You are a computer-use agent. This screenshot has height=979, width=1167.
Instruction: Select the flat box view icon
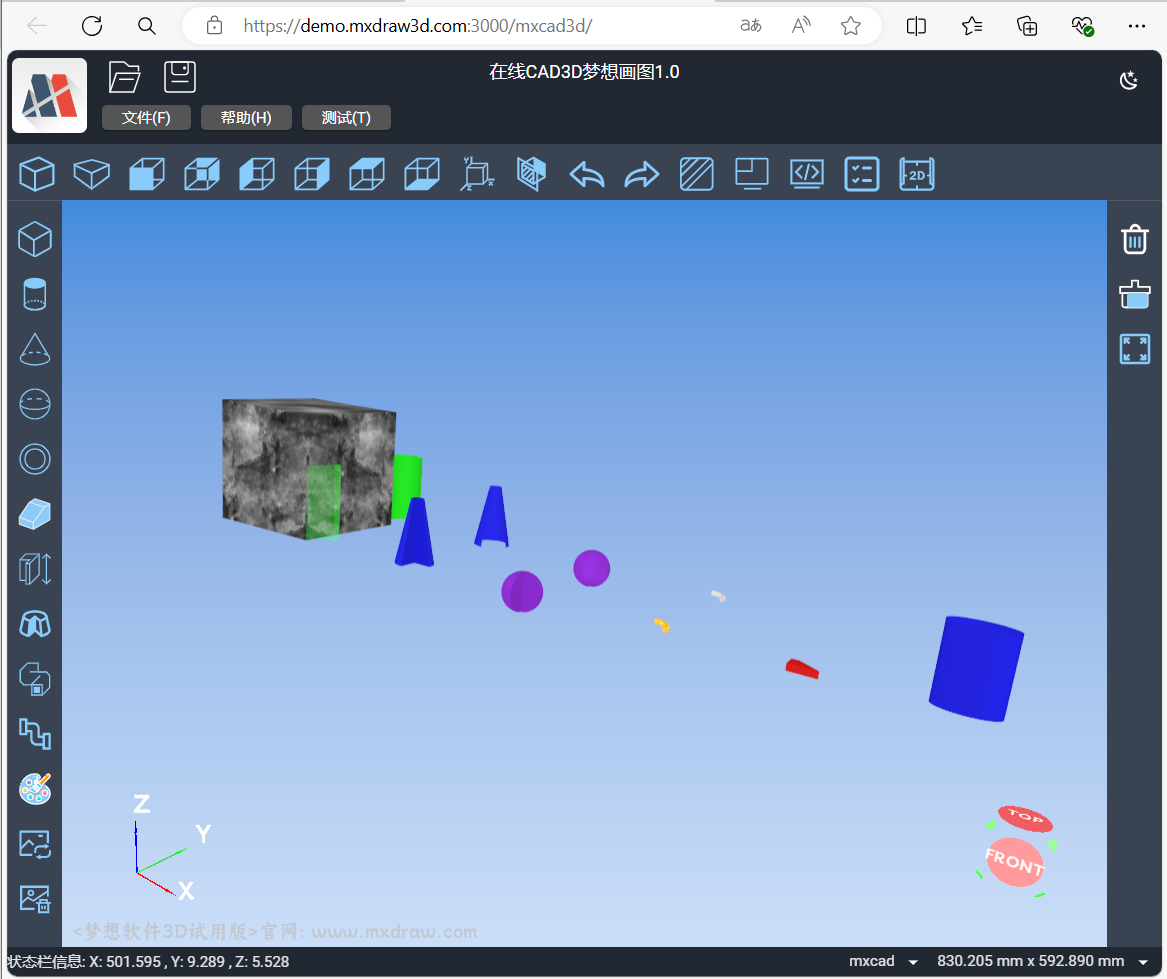(x=92, y=174)
